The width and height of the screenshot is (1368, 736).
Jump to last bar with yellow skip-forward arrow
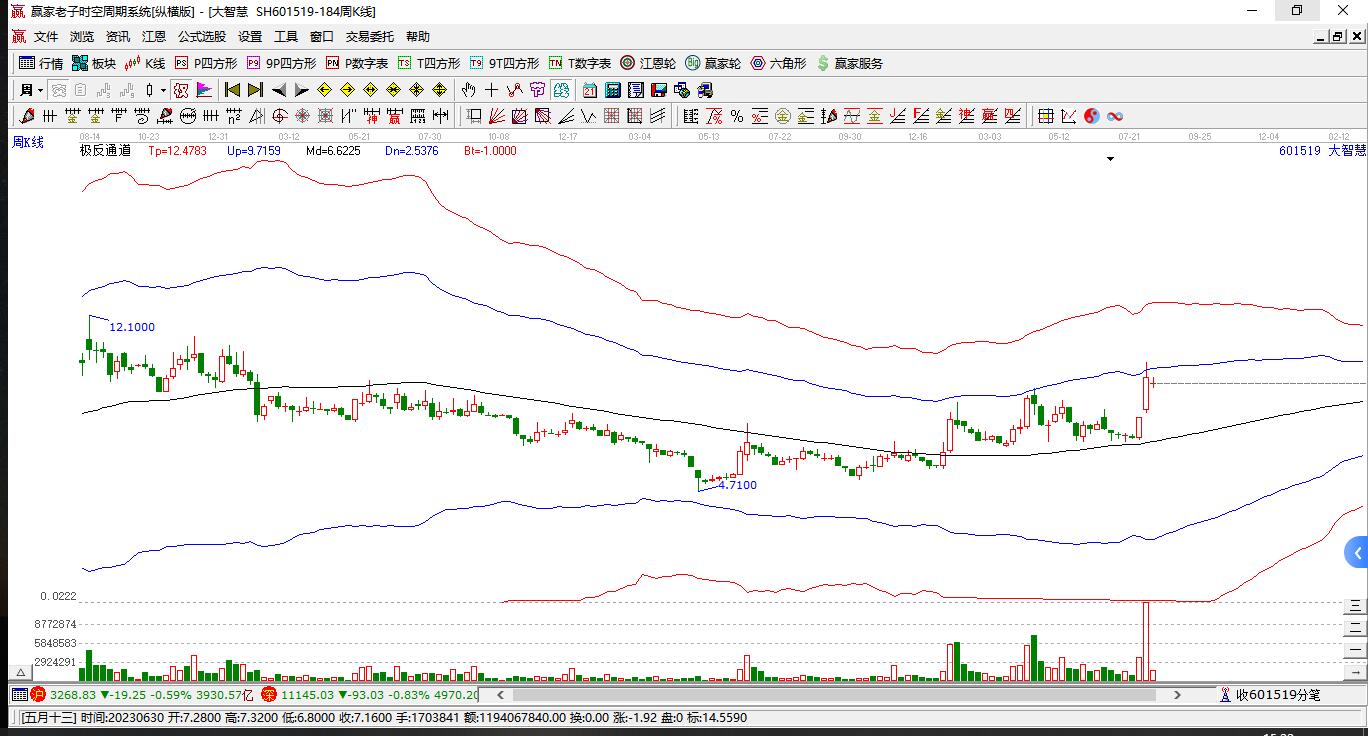tap(256, 90)
